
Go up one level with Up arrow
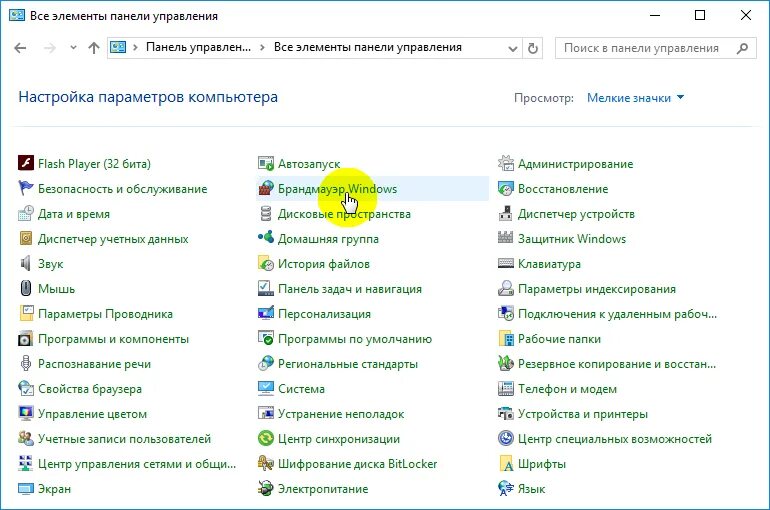(94, 48)
